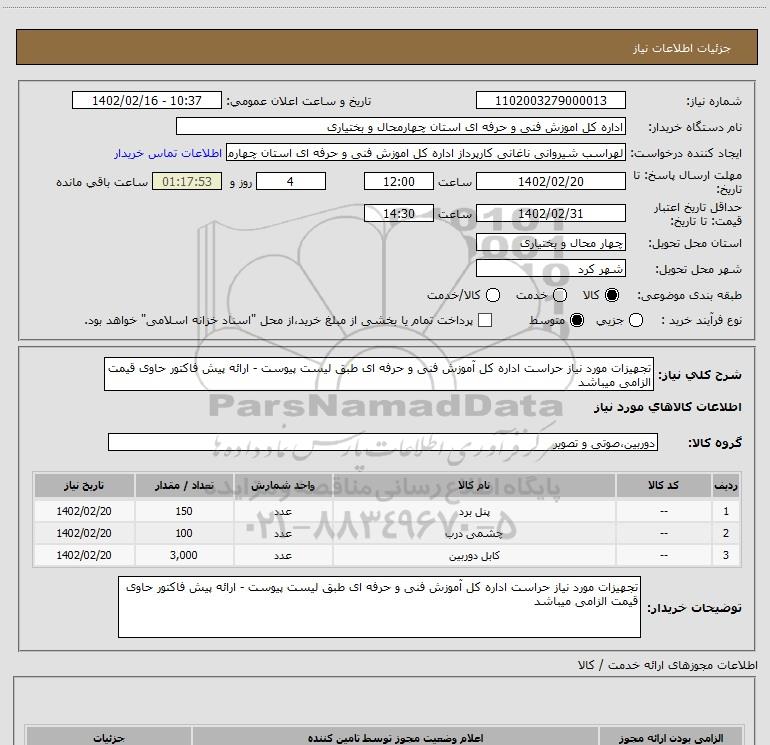Viewport: 770px width, 745px height.
Task: Click the validity time field 14:30
Action: pyautogui.click(x=399, y=213)
